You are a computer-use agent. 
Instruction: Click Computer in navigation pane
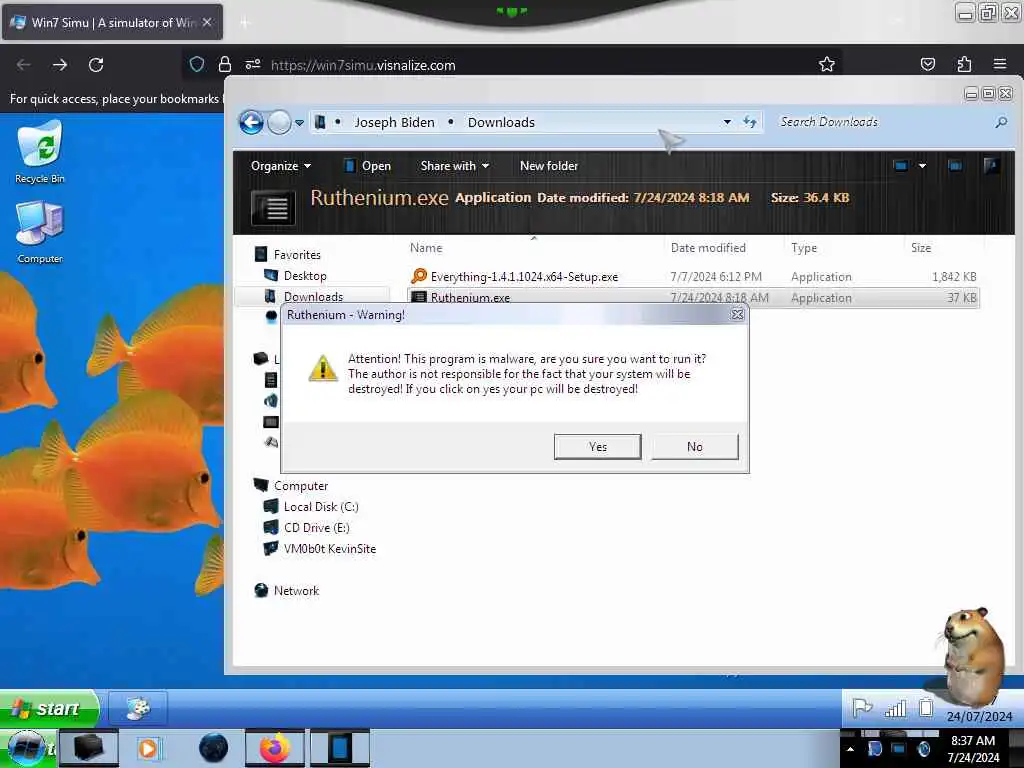[301, 486]
